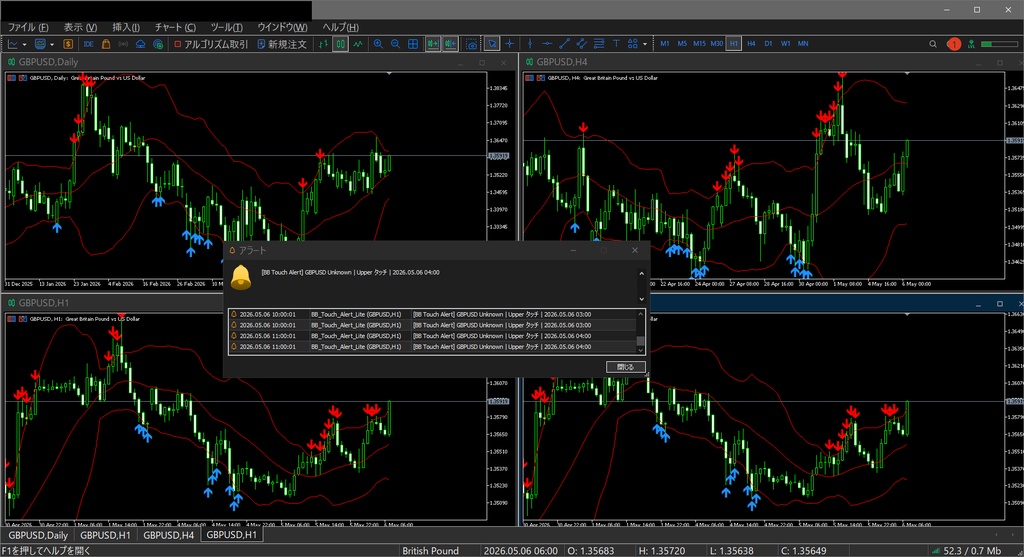The width and height of the screenshot is (1024, 557).
Task: Click status bar text 'British Pound'
Action: coord(430,550)
